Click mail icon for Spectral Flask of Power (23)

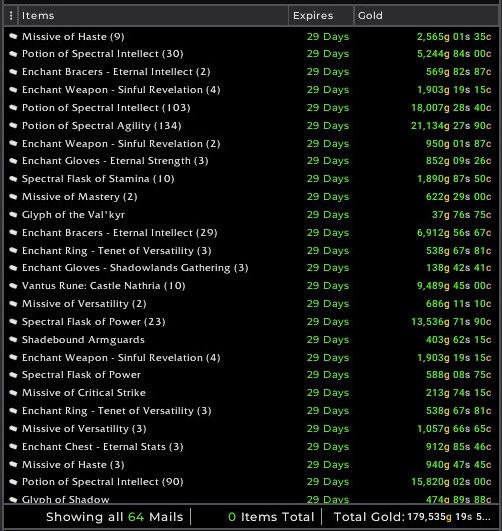click(13, 322)
